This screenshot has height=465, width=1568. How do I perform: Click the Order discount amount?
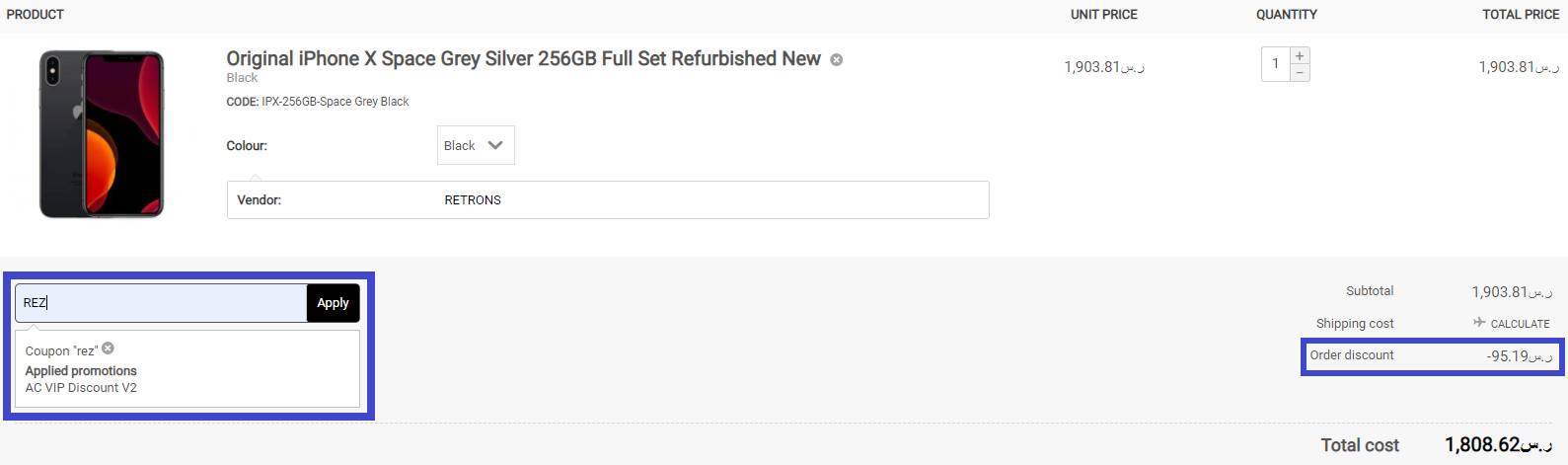1518,356
